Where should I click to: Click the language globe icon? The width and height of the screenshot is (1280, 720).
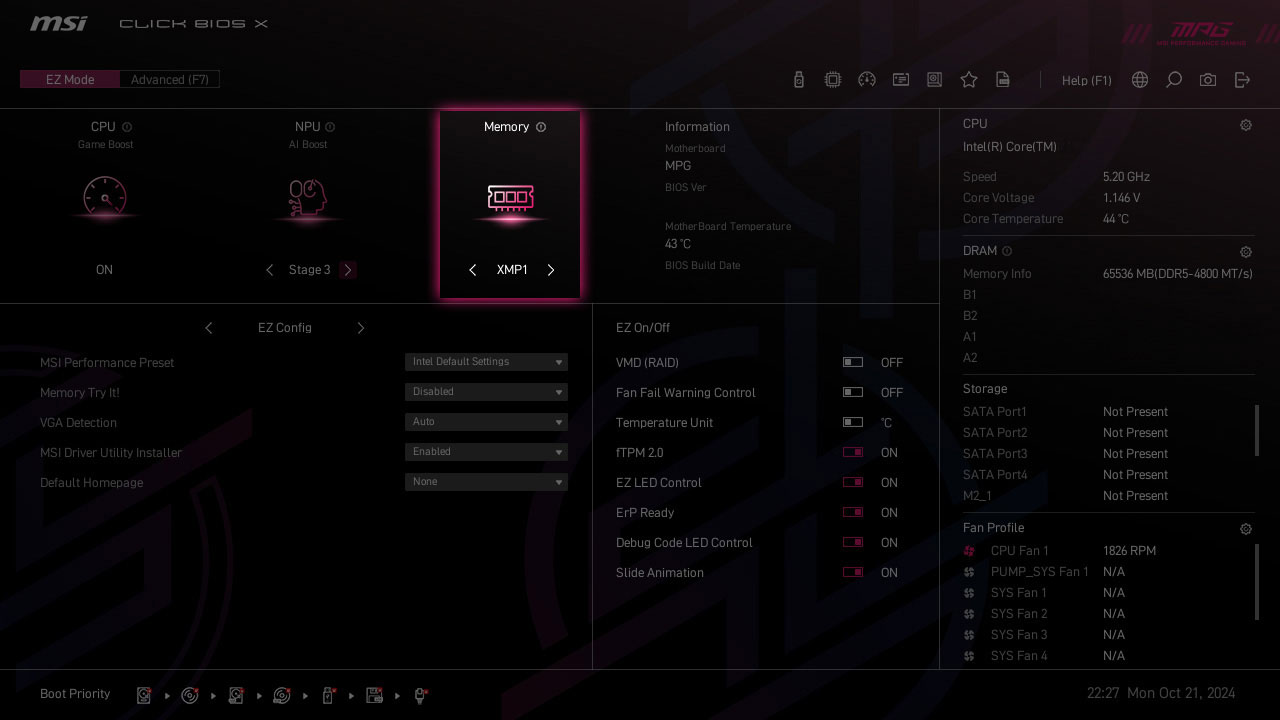(1140, 80)
